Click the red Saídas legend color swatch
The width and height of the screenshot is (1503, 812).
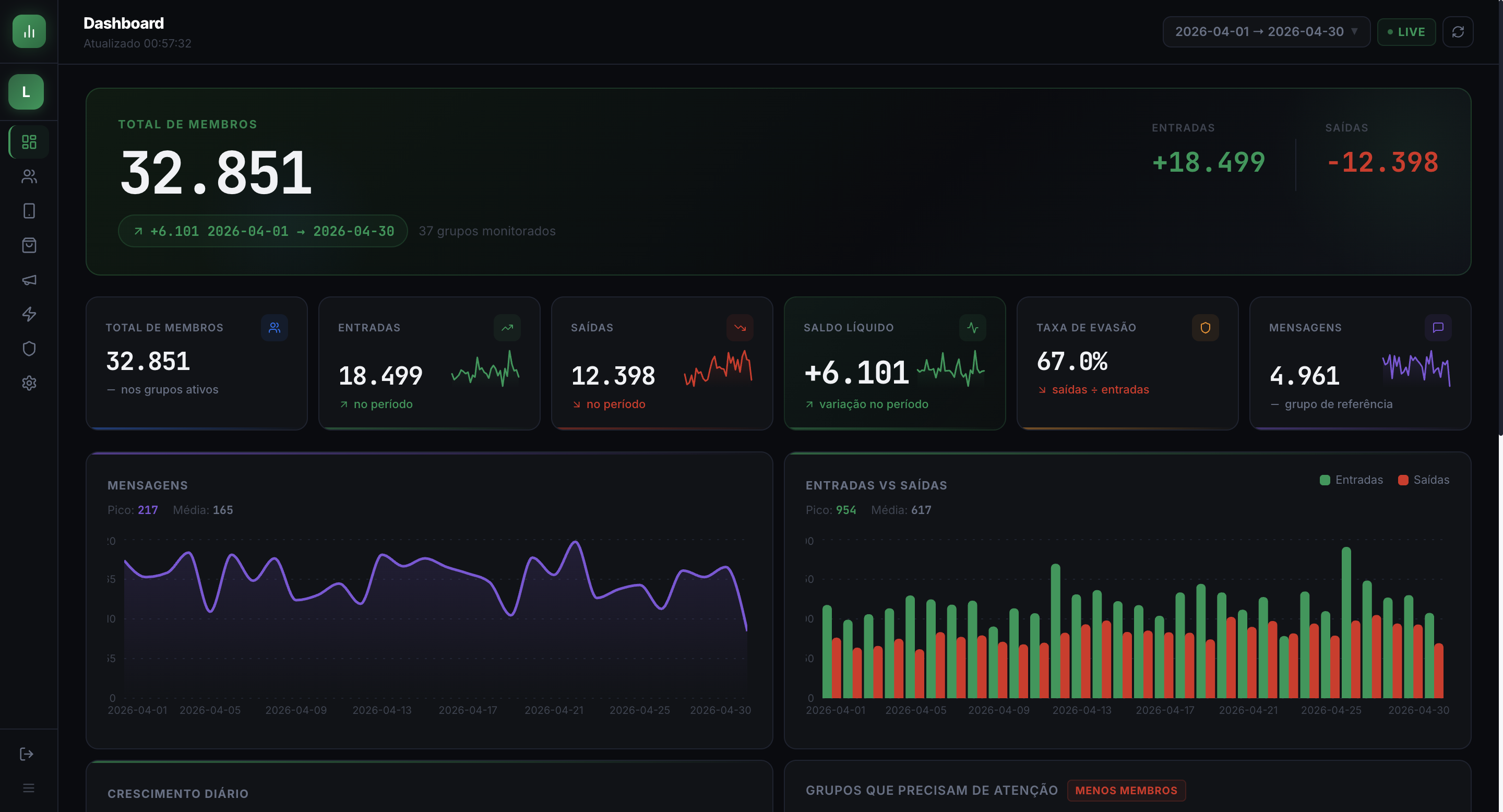1403,480
